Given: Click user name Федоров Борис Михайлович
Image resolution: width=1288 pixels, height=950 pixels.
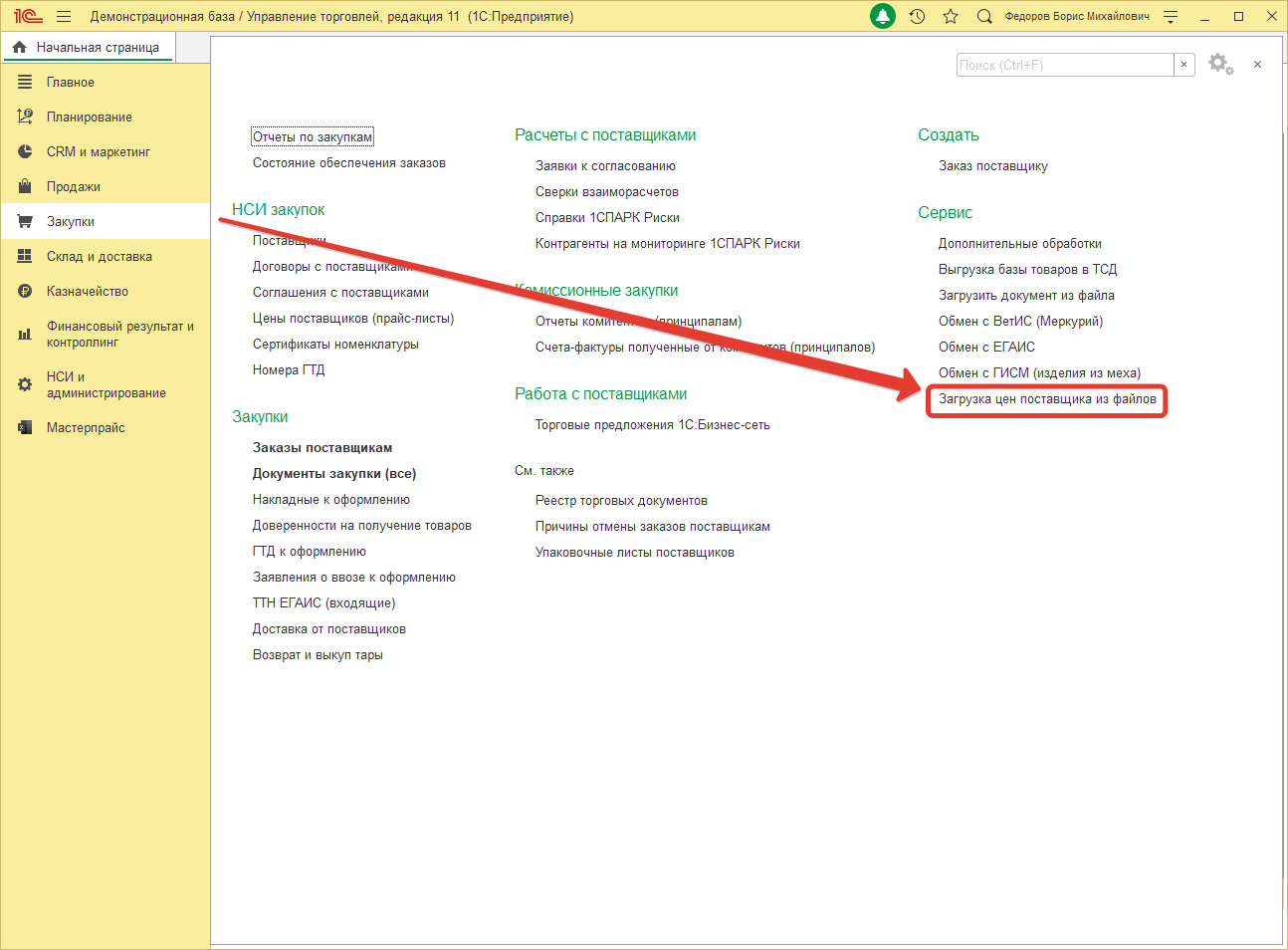Looking at the screenshot, I should (1077, 16).
